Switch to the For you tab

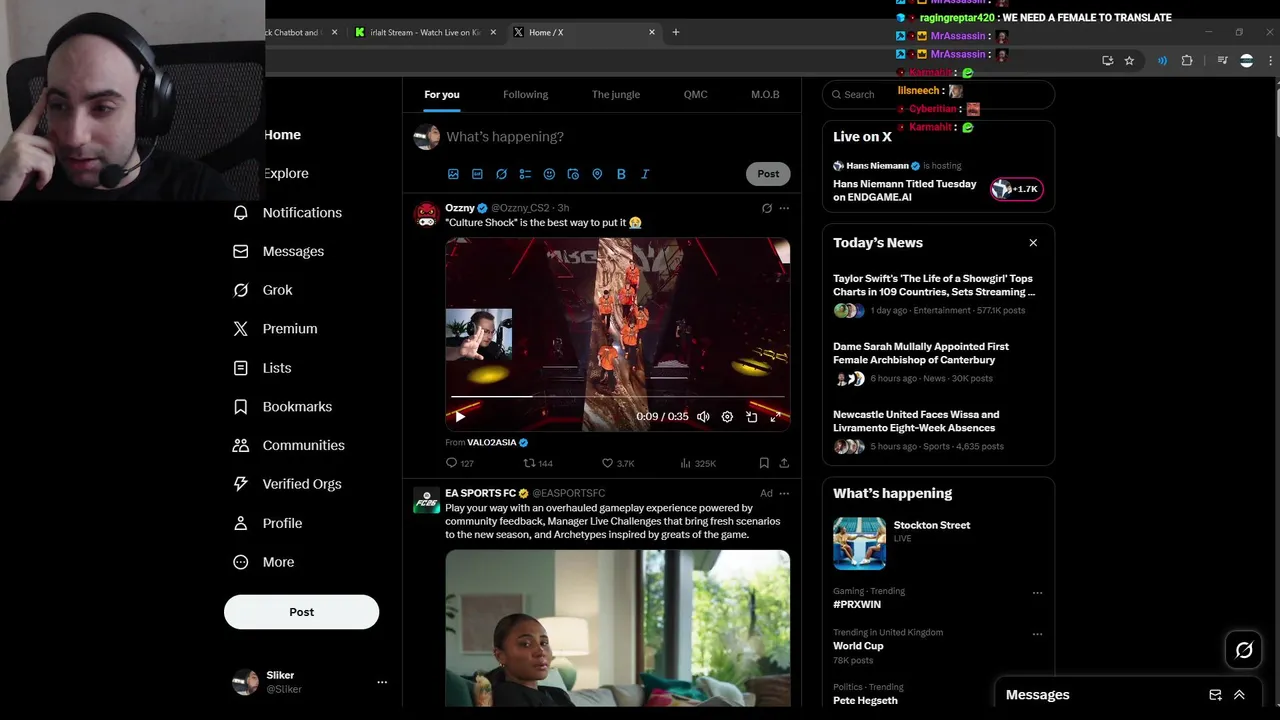tap(442, 94)
